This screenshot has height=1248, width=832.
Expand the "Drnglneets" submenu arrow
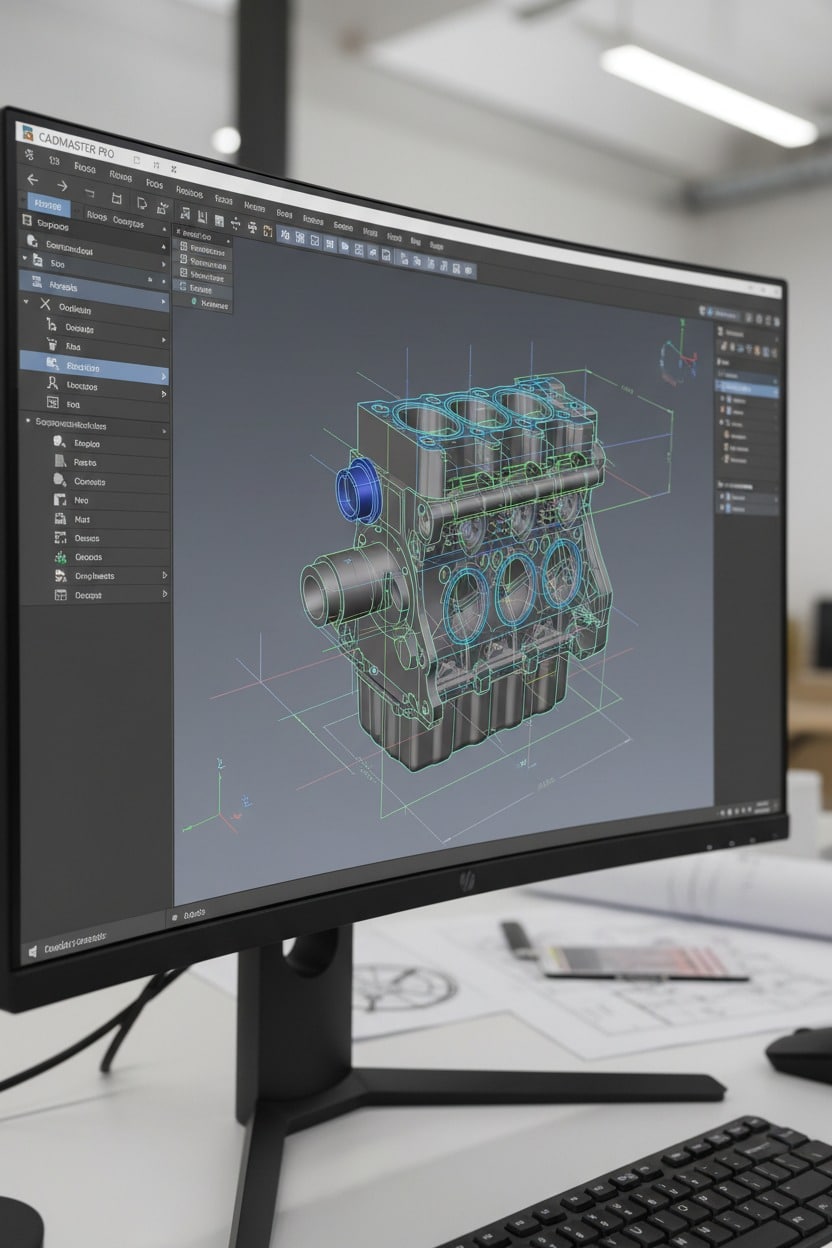pos(164,575)
